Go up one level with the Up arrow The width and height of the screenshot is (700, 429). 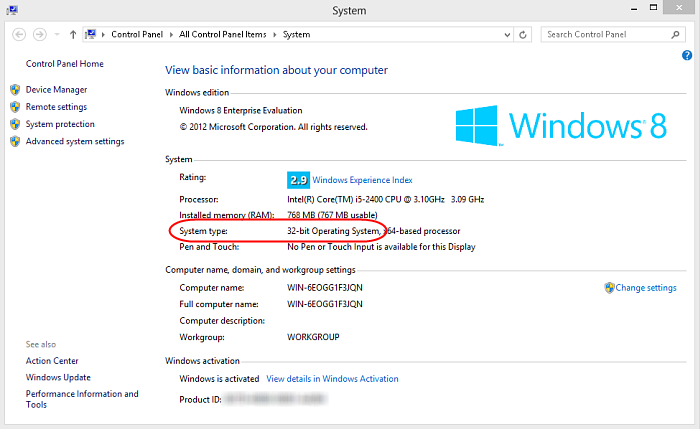tap(73, 34)
